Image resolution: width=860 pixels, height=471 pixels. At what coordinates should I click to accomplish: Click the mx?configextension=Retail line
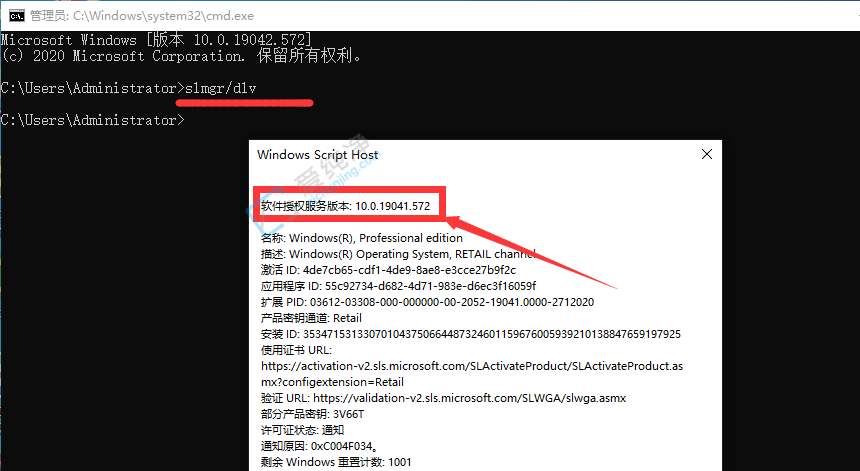point(332,382)
